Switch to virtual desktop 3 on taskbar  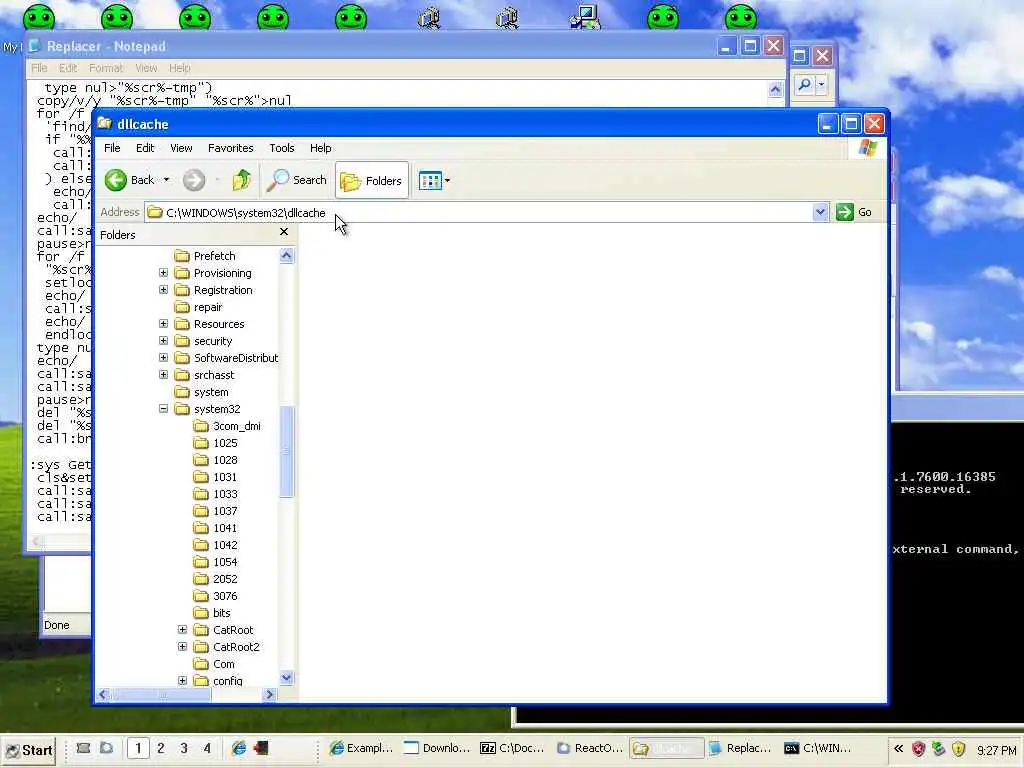click(184, 748)
